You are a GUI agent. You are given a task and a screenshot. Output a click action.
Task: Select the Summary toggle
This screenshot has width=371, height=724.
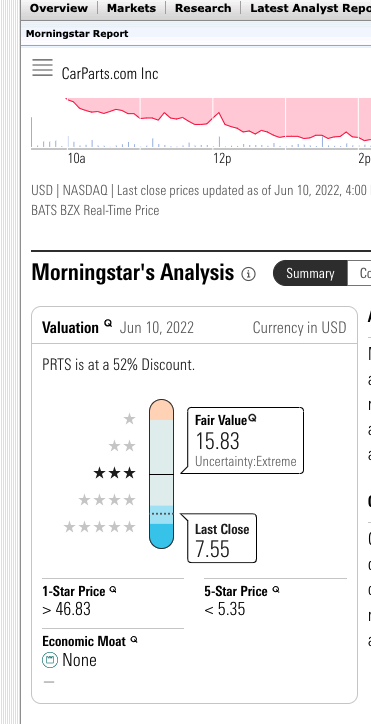click(310, 273)
